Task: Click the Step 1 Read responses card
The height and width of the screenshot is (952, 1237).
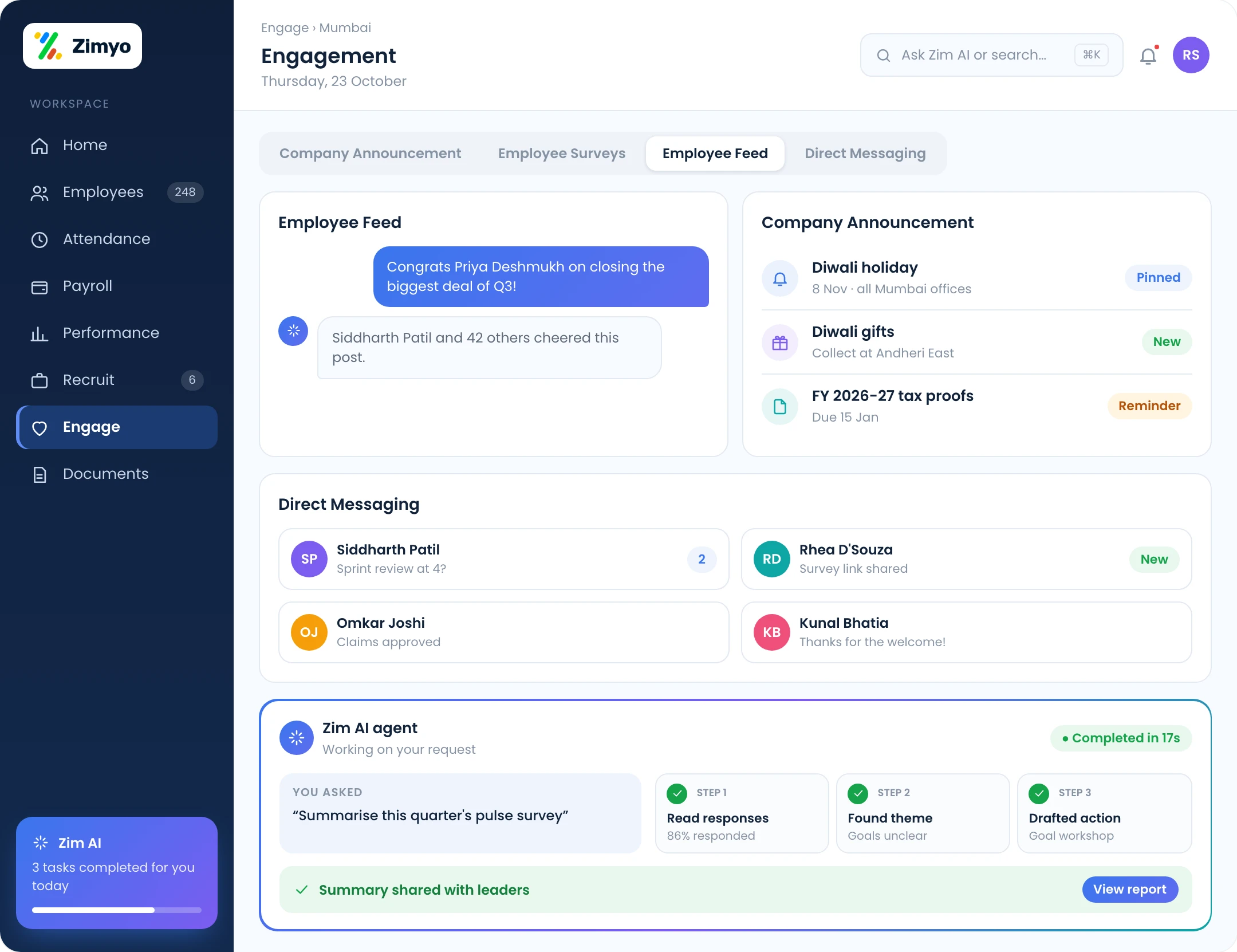Action: coord(742,813)
